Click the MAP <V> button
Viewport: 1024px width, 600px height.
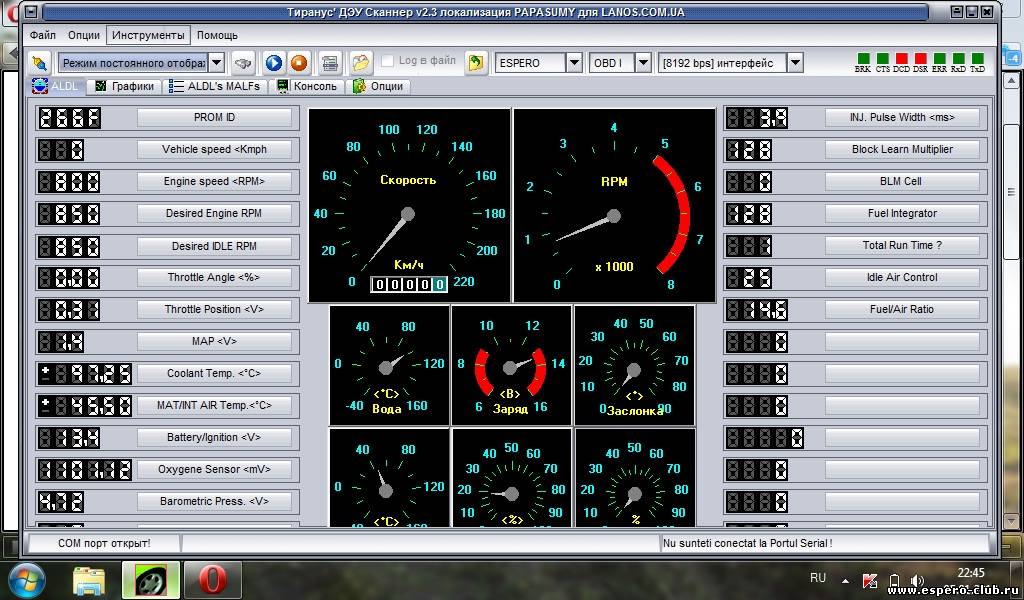pyautogui.click(x=214, y=341)
